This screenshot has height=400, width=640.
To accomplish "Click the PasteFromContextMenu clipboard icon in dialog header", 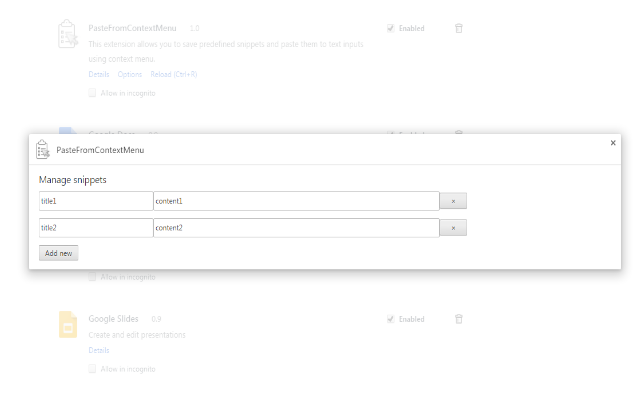I will tap(42, 149).
